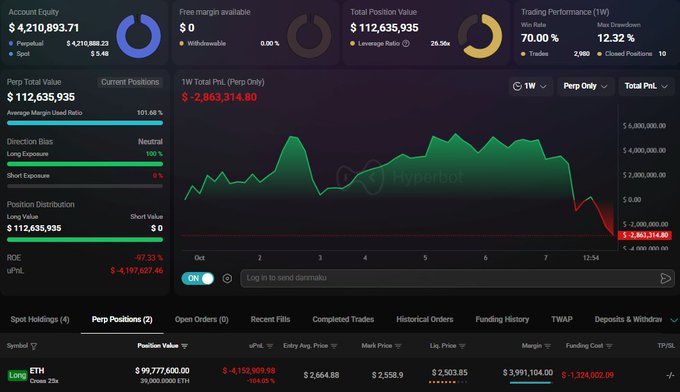Click the Account Equity value $4,210,893.71
680x392 pixels.
(x=44, y=28)
